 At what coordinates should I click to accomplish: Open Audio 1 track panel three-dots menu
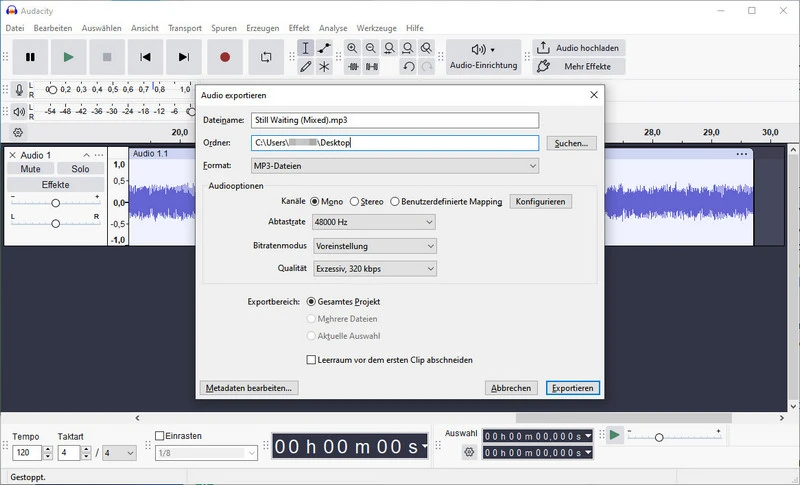pyautogui.click(x=99, y=155)
